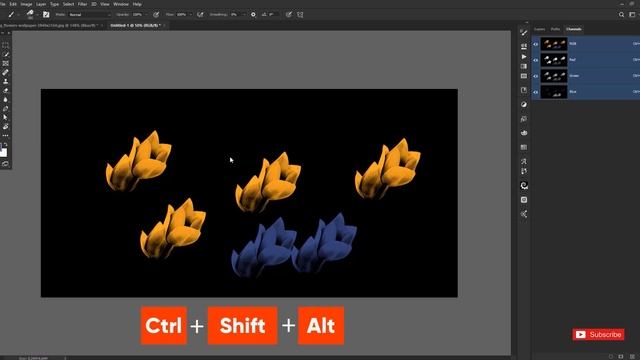Switch to the flowers wallpaper document tab
640x360 pixels.
click(49, 25)
